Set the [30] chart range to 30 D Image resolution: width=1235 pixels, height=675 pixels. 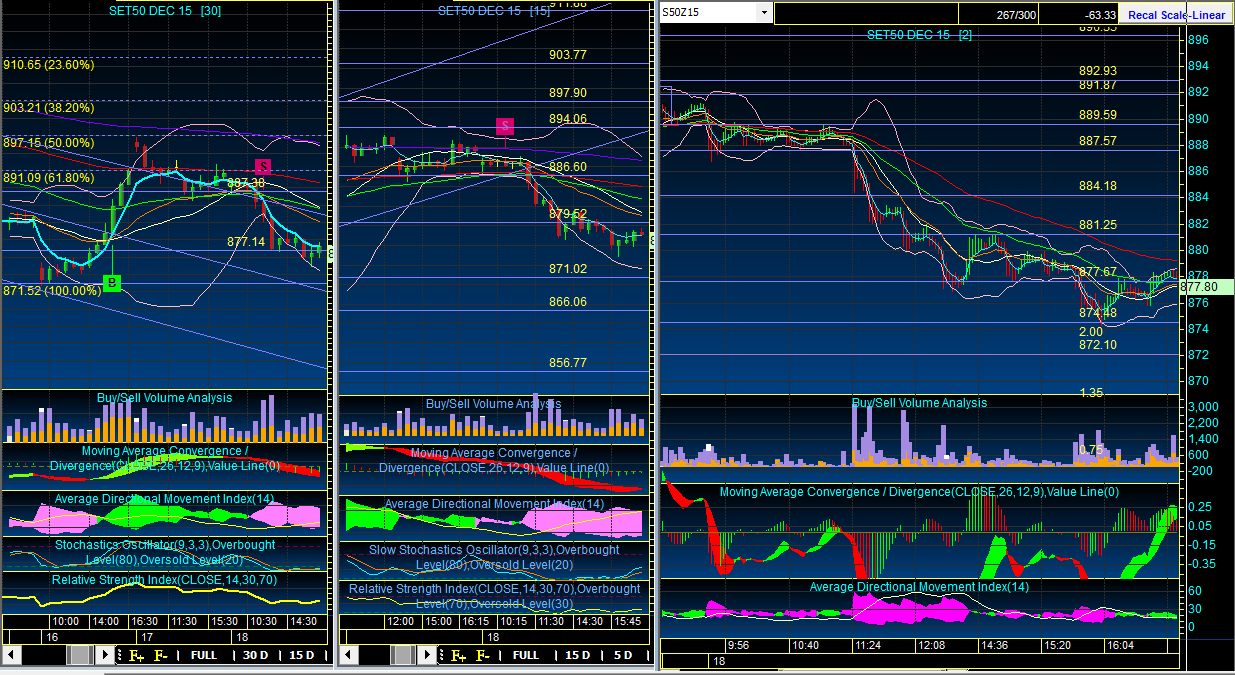tap(256, 655)
